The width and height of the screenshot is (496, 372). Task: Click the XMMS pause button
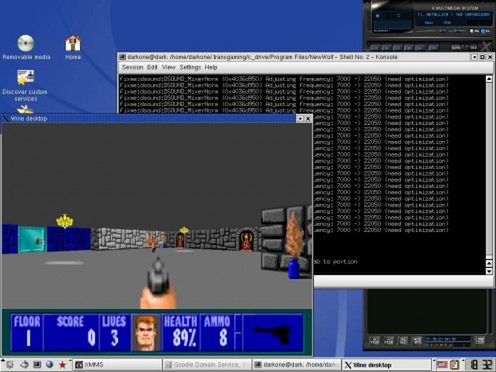point(396,47)
